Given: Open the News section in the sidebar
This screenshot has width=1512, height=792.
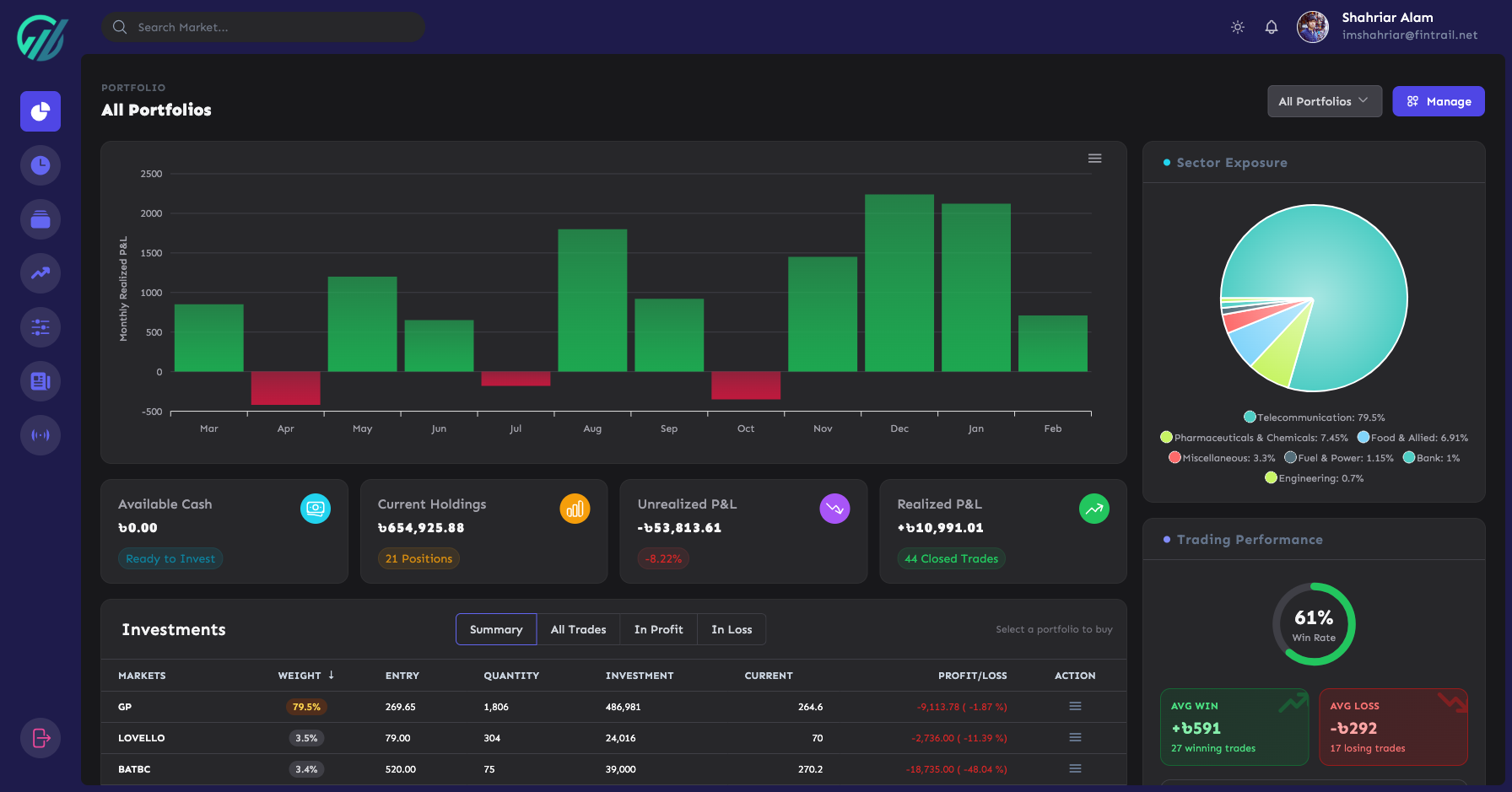Looking at the screenshot, I should tap(40, 381).
